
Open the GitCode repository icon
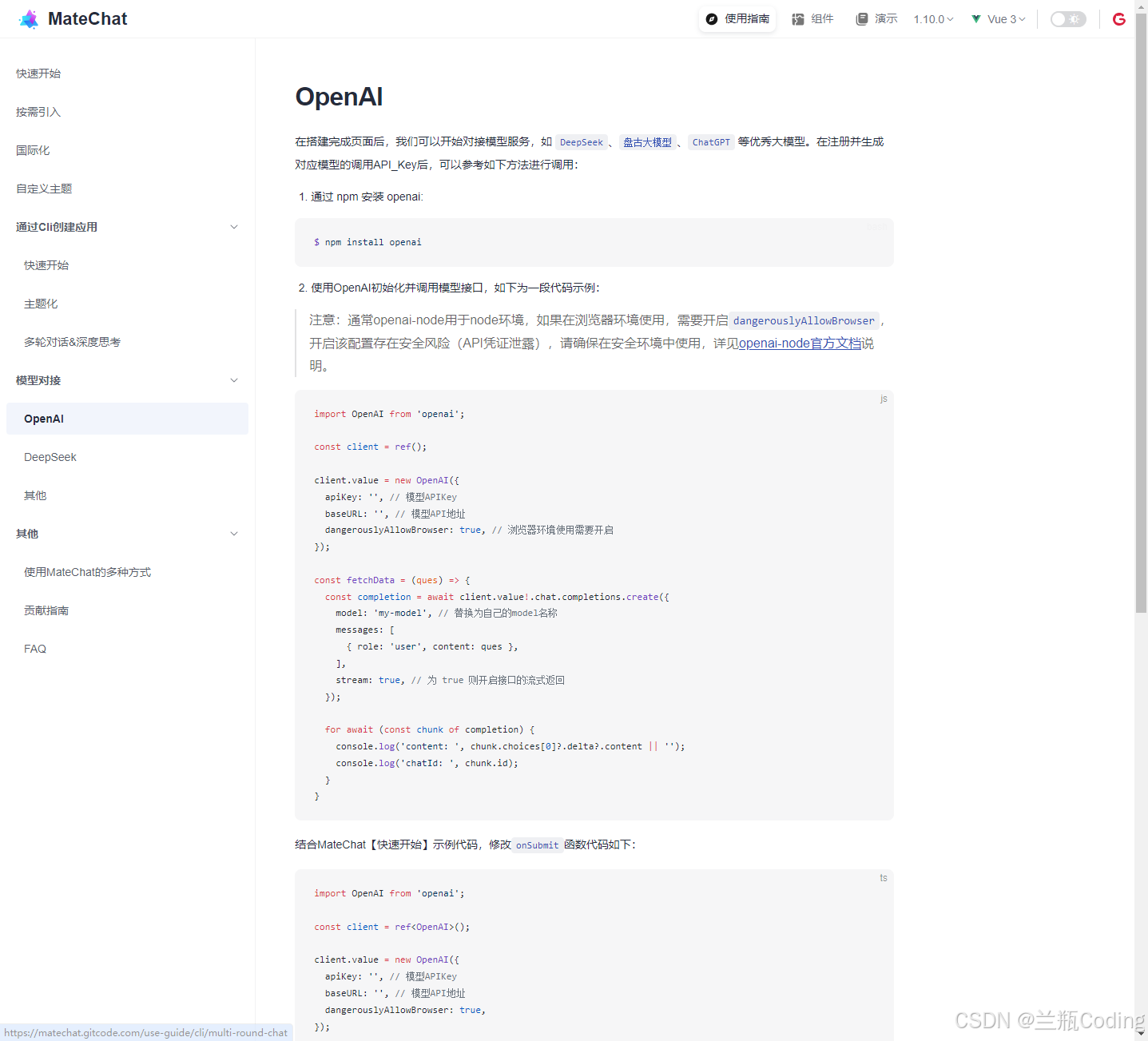[x=1119, y=19]
